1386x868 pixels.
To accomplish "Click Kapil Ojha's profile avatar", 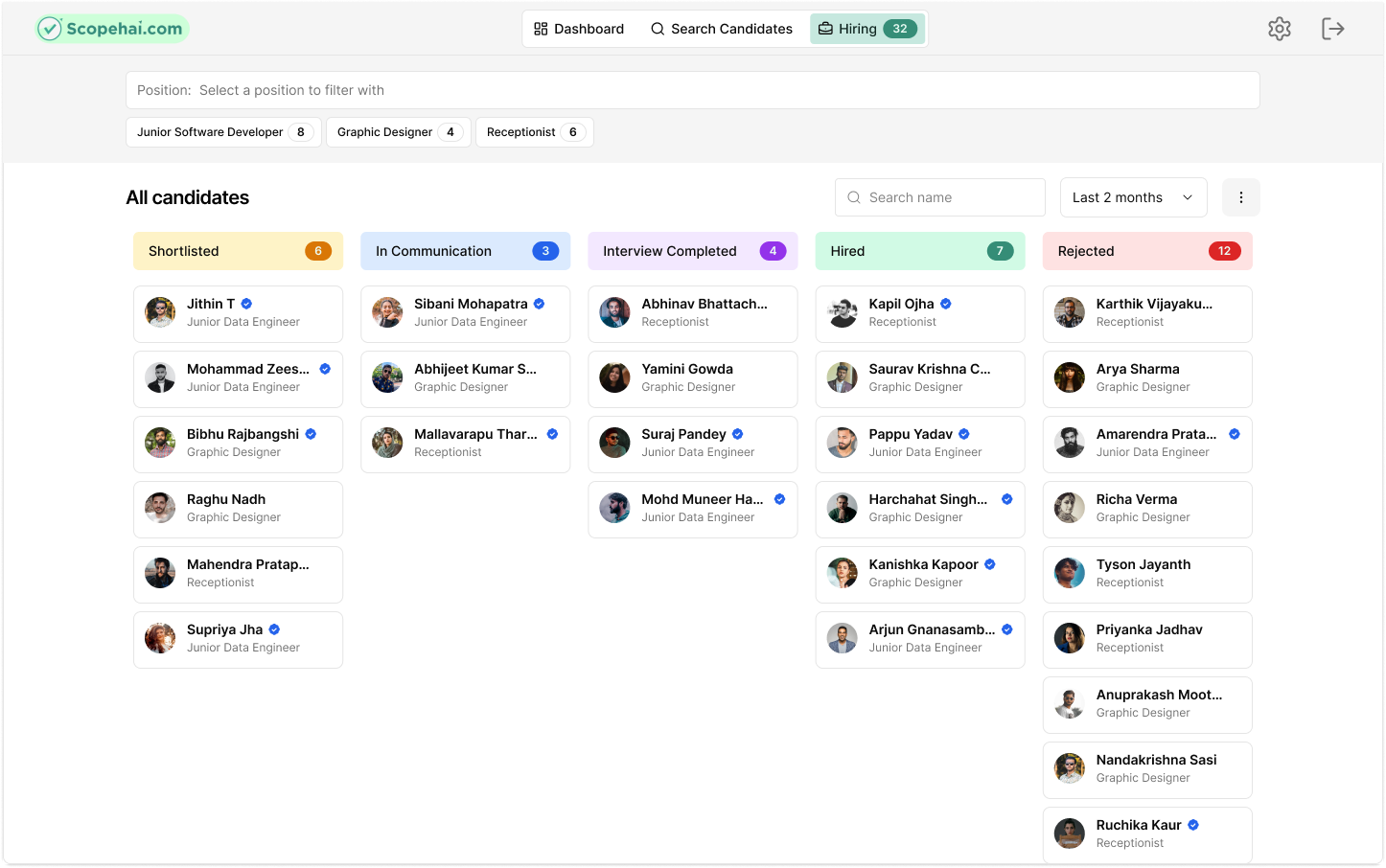I will point(842,312).
